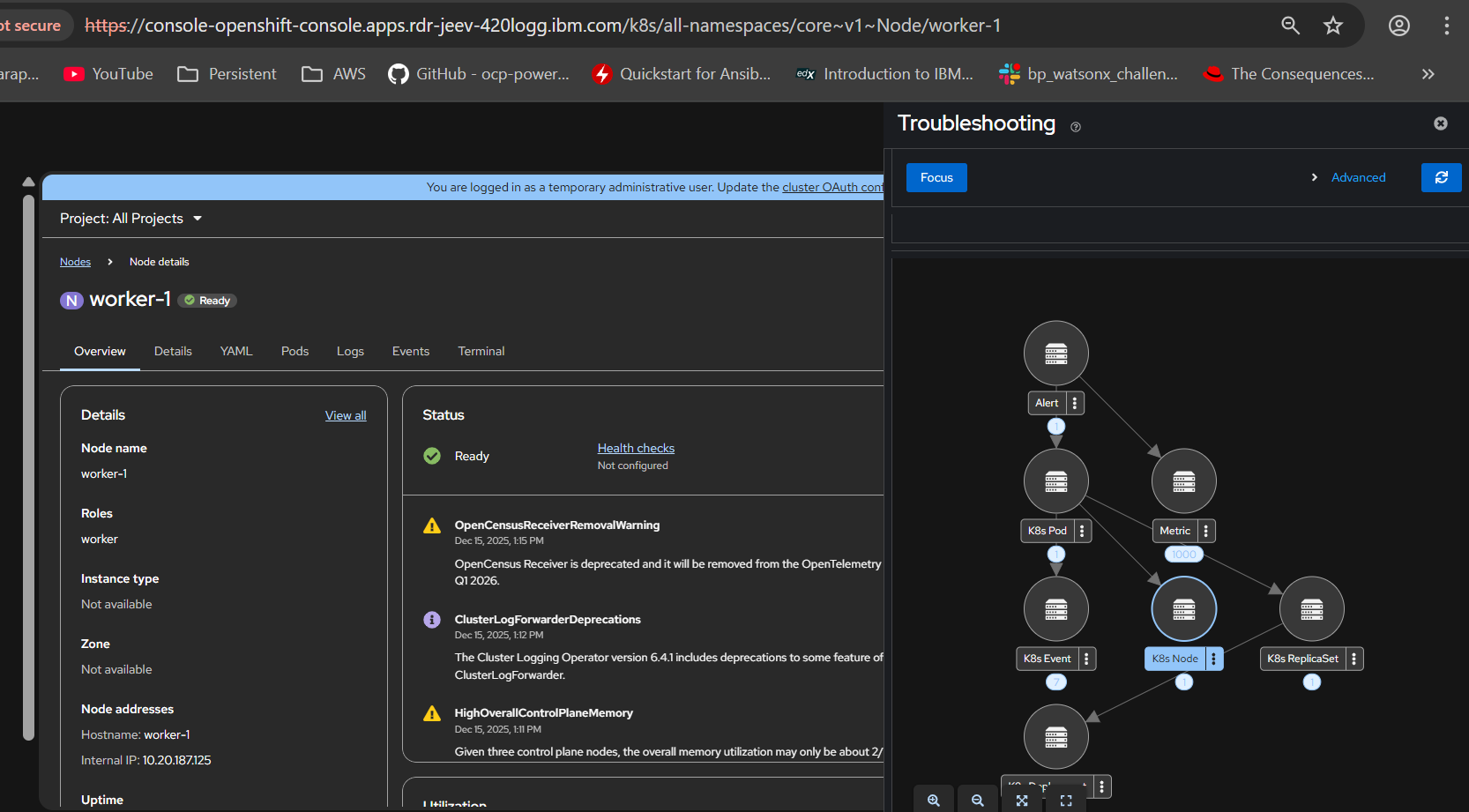This screenshot has height=812, width=1469.
Task: Zoom in on the topology graph
Action: click(933, 800)
